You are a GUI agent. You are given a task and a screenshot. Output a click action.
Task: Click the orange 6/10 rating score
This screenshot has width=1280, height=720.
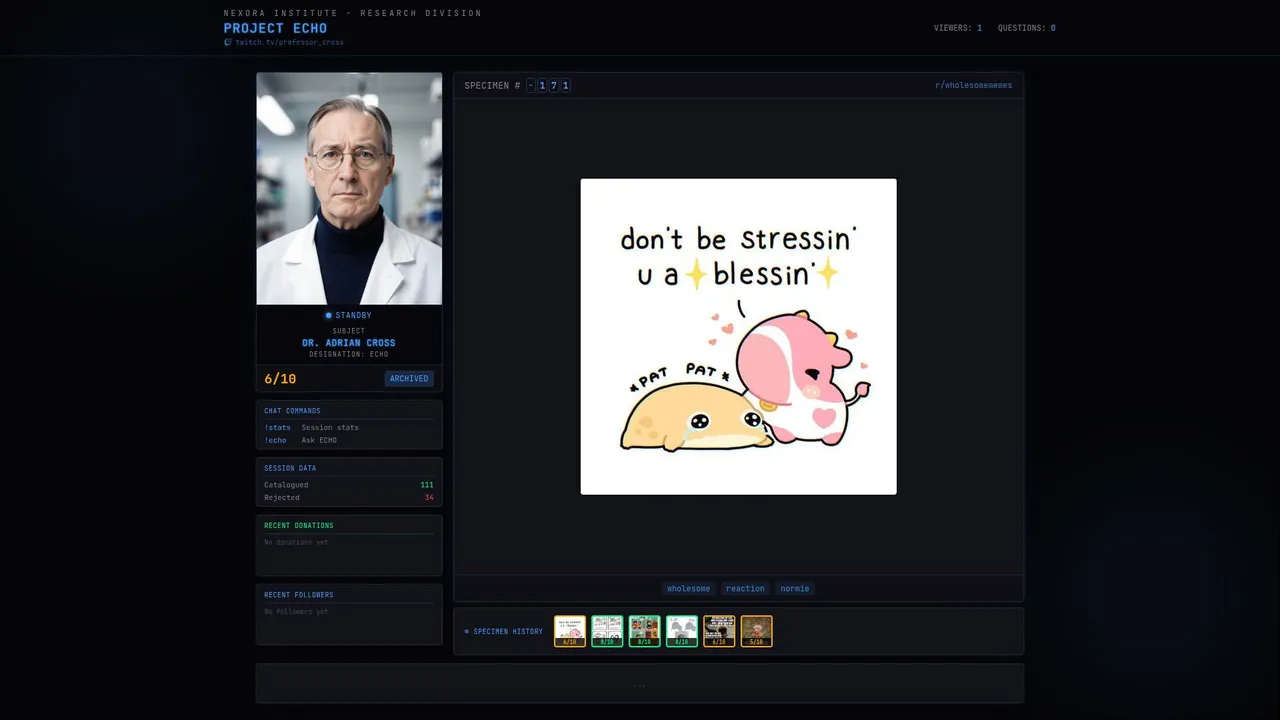[x=280, y=379]
